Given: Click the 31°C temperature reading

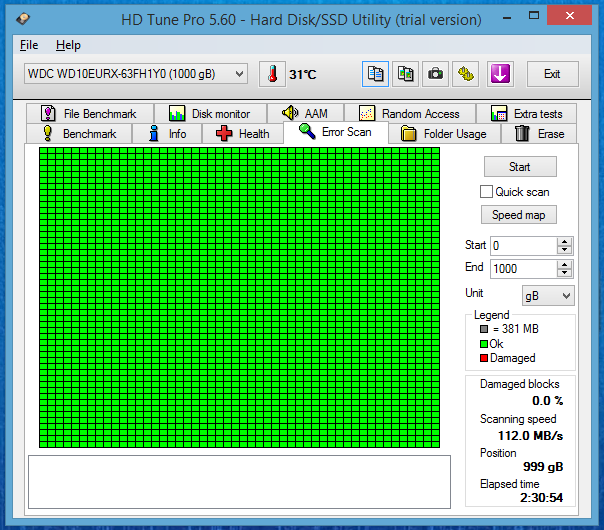Looking at the screenshot, I should tap(302, 74).
